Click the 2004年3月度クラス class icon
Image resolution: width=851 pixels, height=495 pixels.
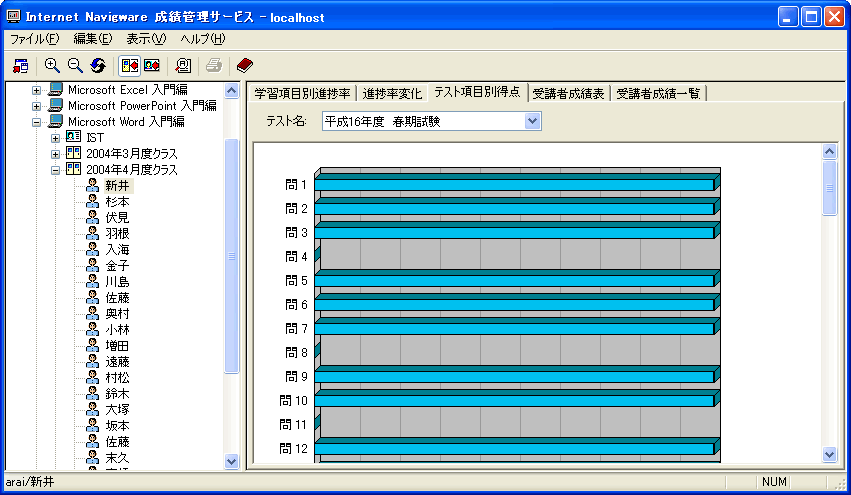[x=74, y=153]
